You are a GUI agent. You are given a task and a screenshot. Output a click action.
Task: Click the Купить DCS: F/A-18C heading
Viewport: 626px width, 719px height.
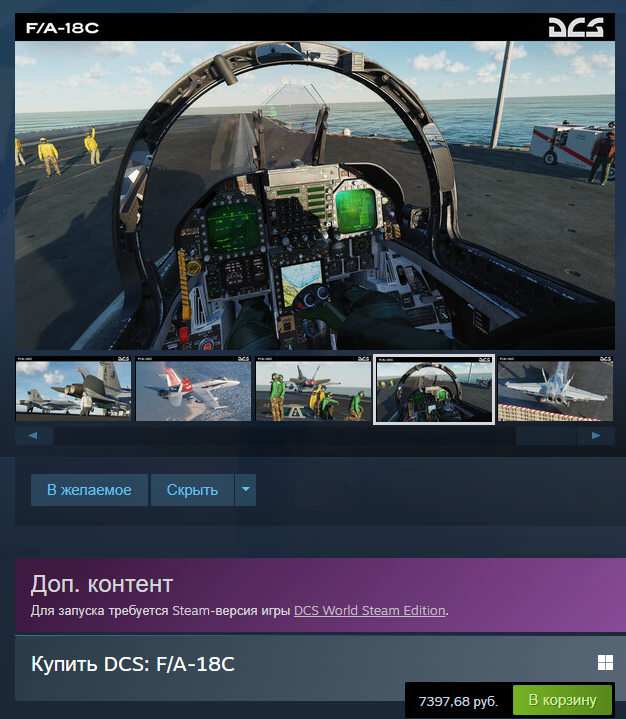tap(133, 664)
